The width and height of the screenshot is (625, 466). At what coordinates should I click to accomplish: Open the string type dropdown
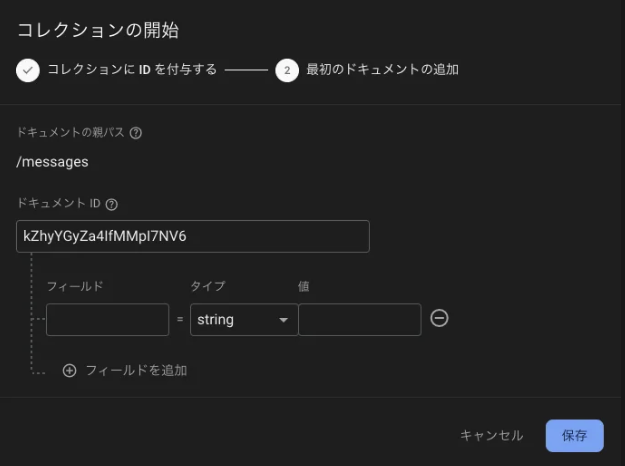coord(244,320)
